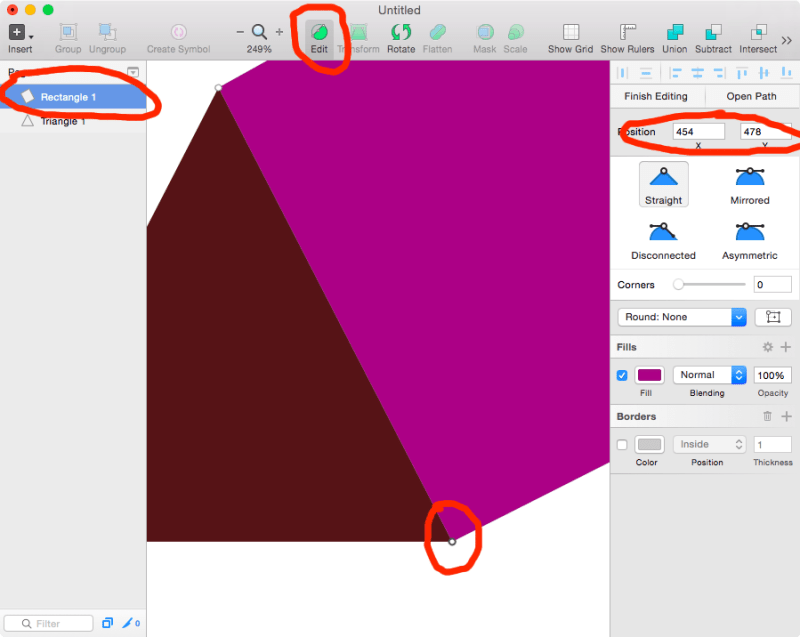The width and height of the screenshot is (800, 637).
Task: Switch to the Open Path tab
Action: tap(752, 96)
